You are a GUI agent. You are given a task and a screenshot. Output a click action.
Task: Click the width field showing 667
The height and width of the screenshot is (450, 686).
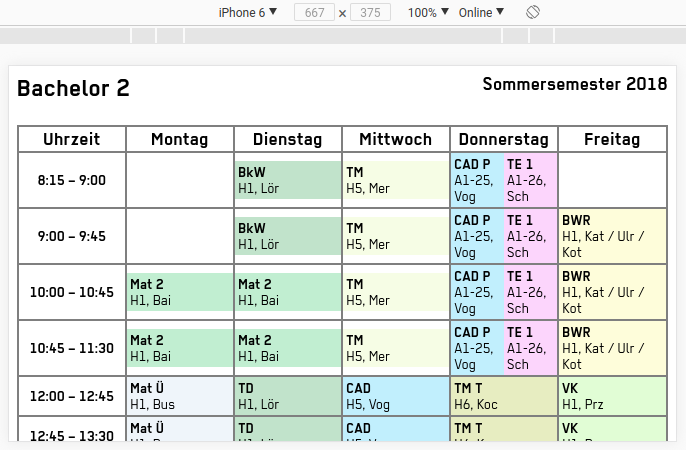point(314,13)
